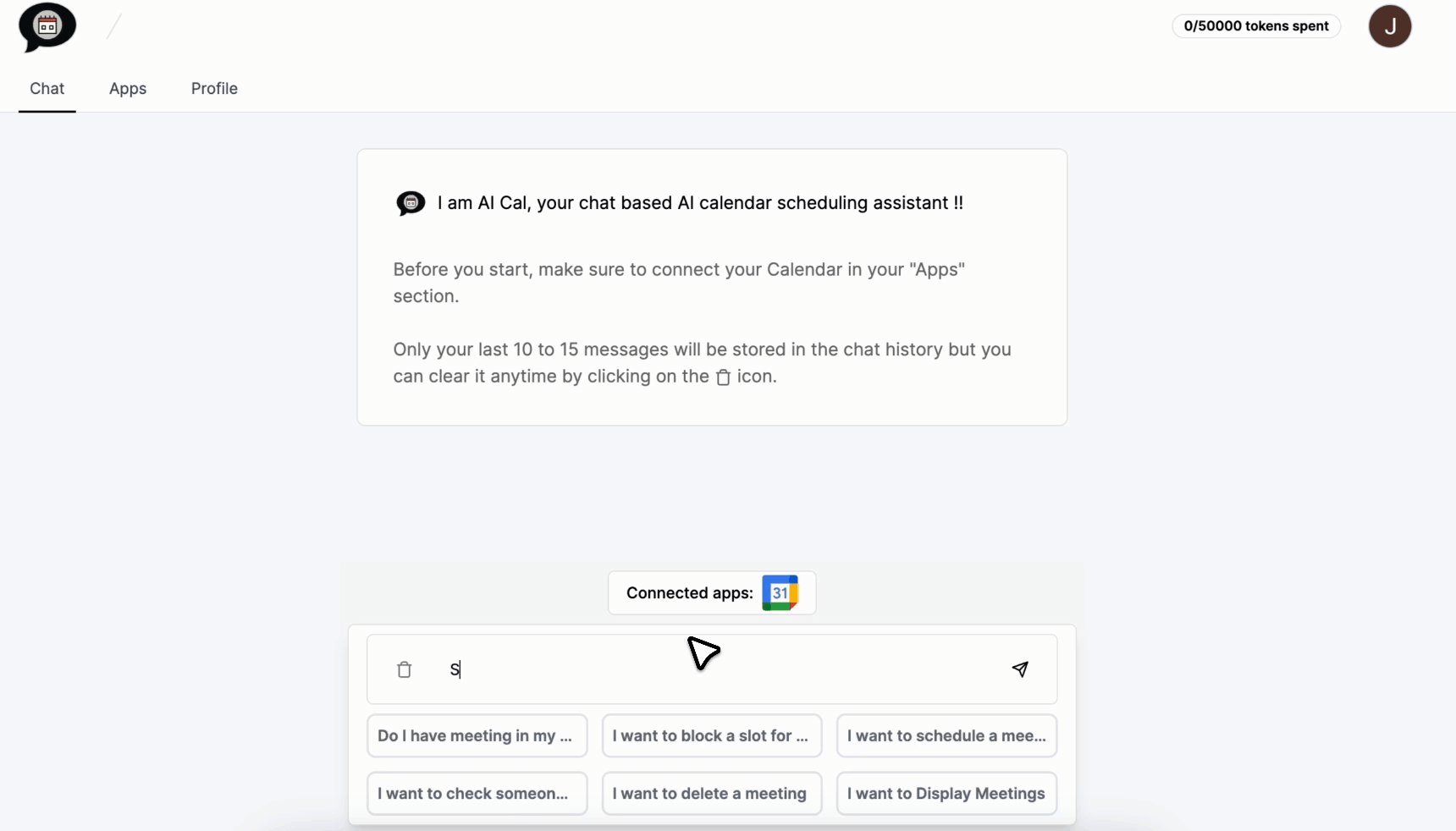Click the tokens spent counter badge
The width and height of the screenshot is (1456, 831).
pos(1256,26)
